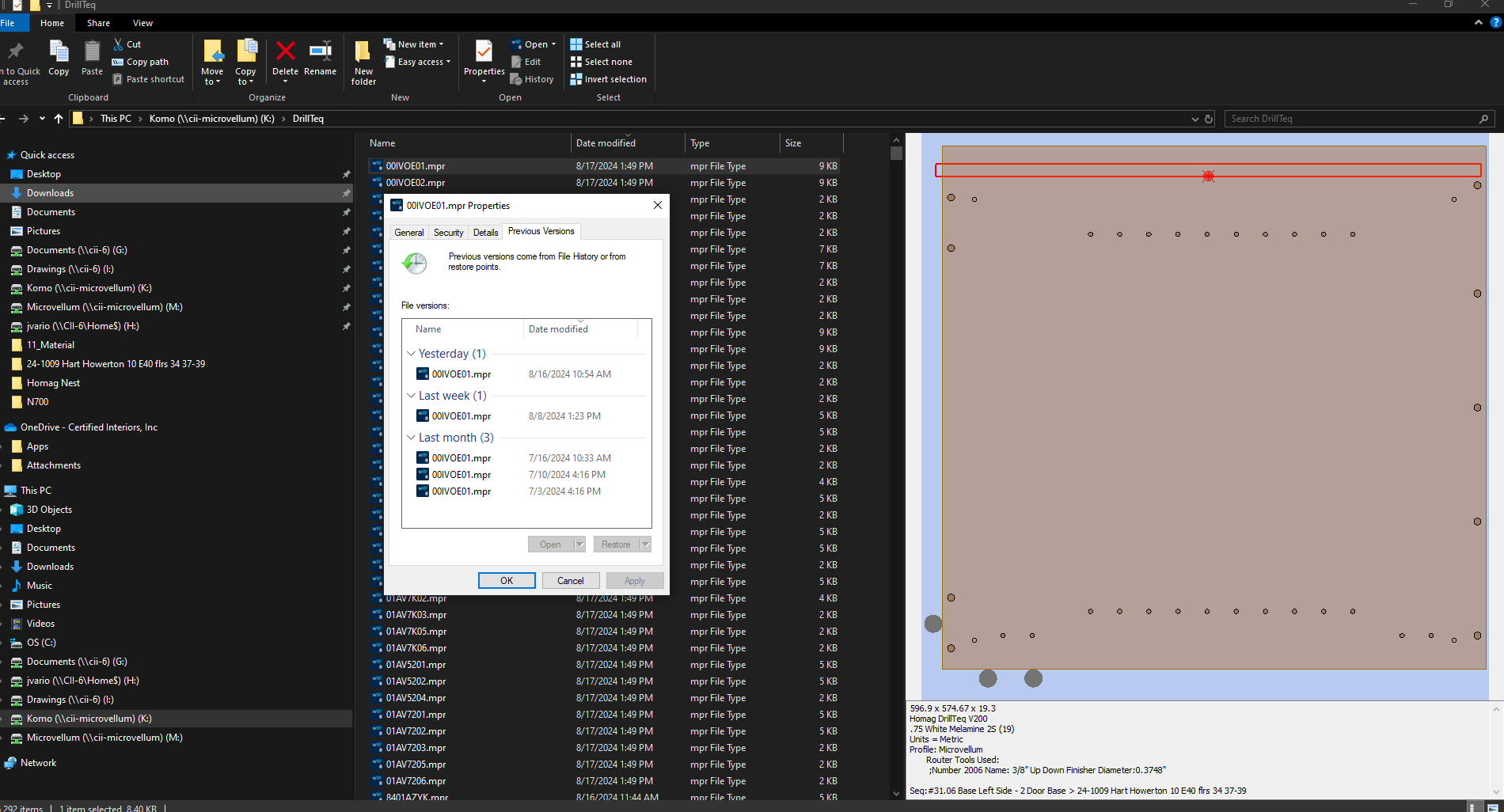
Task: Click the up-one-level arrow in address bar
Action: click(58, 119)
